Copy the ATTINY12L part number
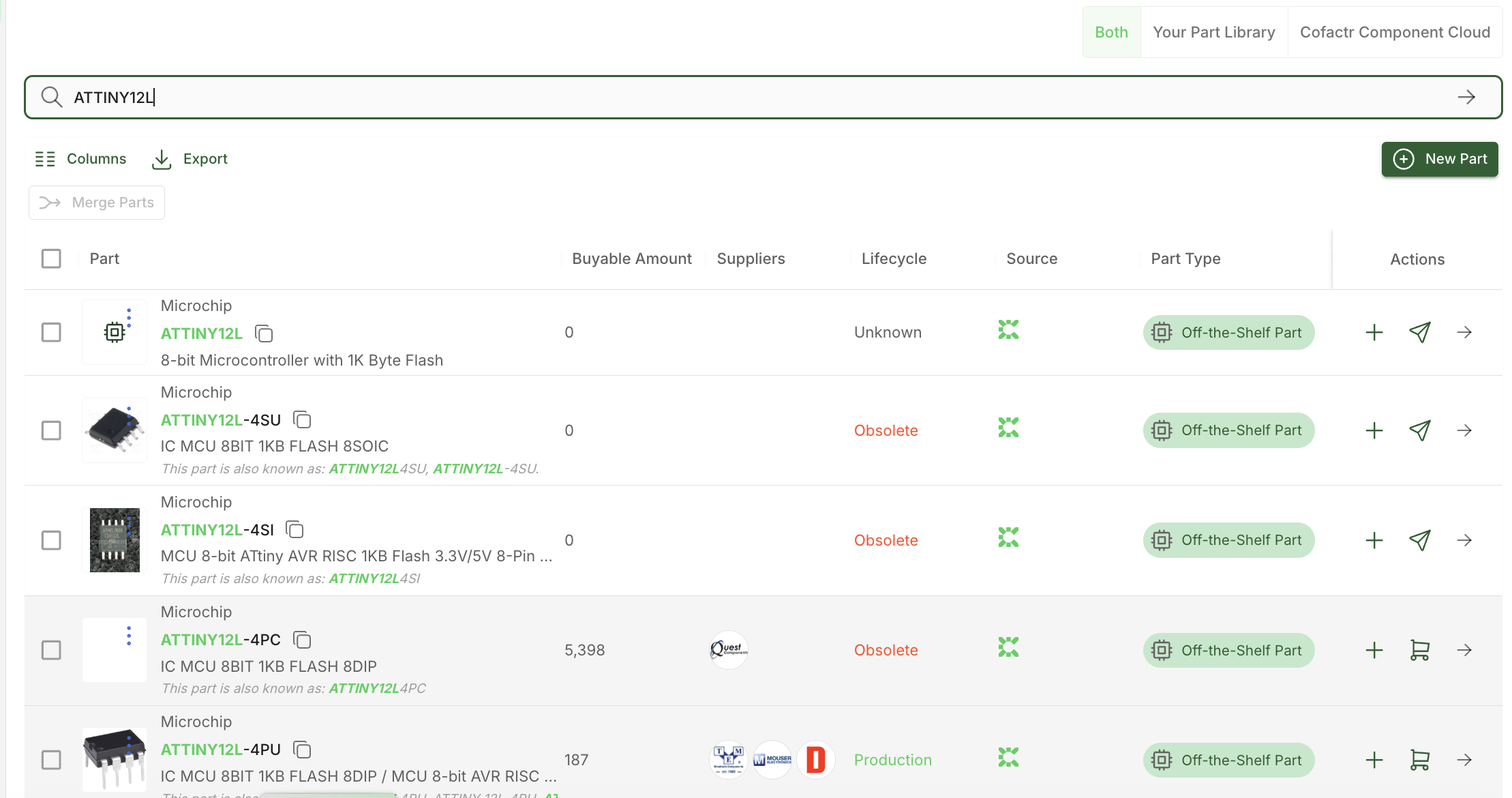Viewport: 1512px width, 798px height. [x=264, y=334]
